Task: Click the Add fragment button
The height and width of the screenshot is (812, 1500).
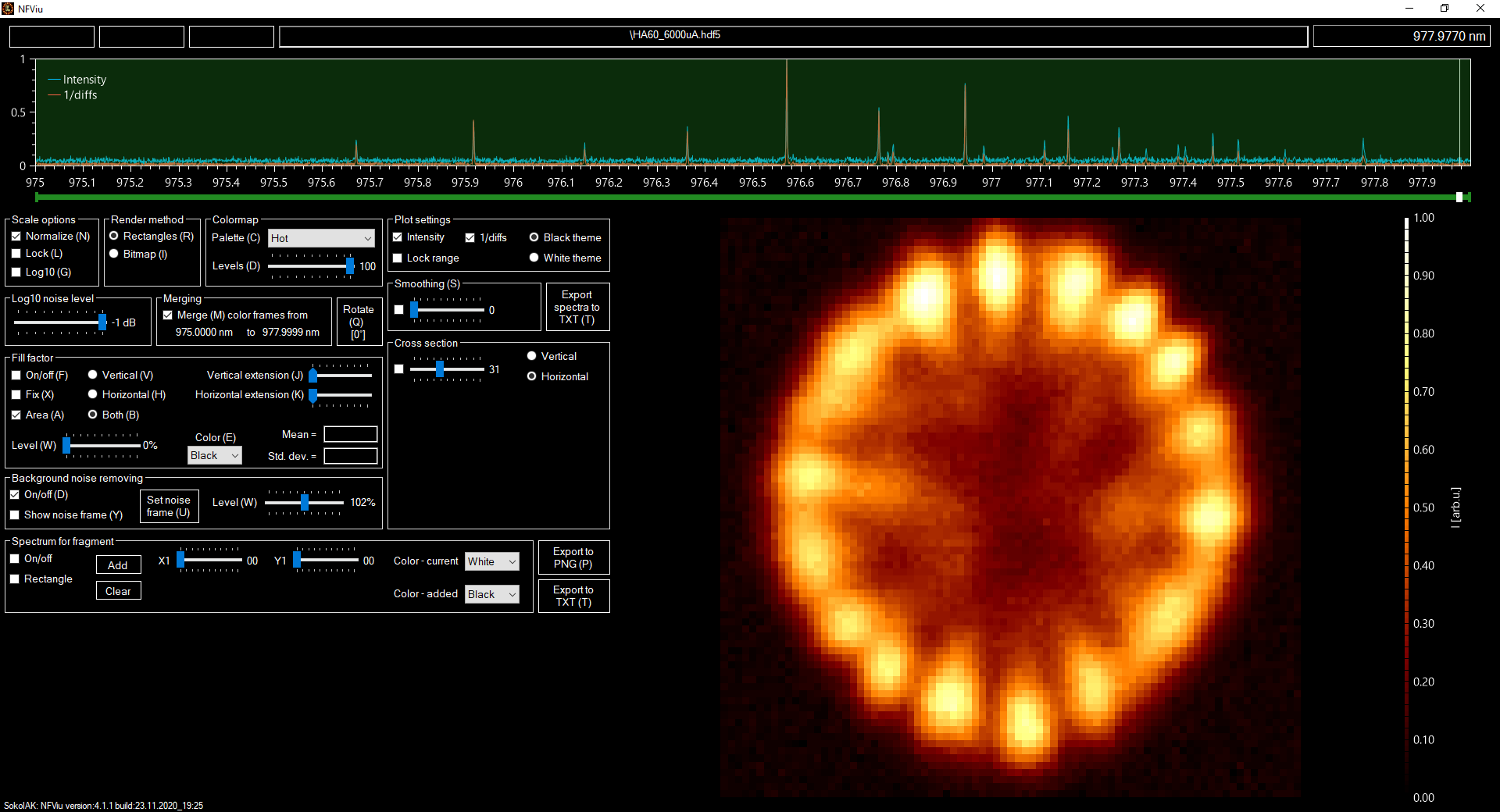Action: coord(118,565)
